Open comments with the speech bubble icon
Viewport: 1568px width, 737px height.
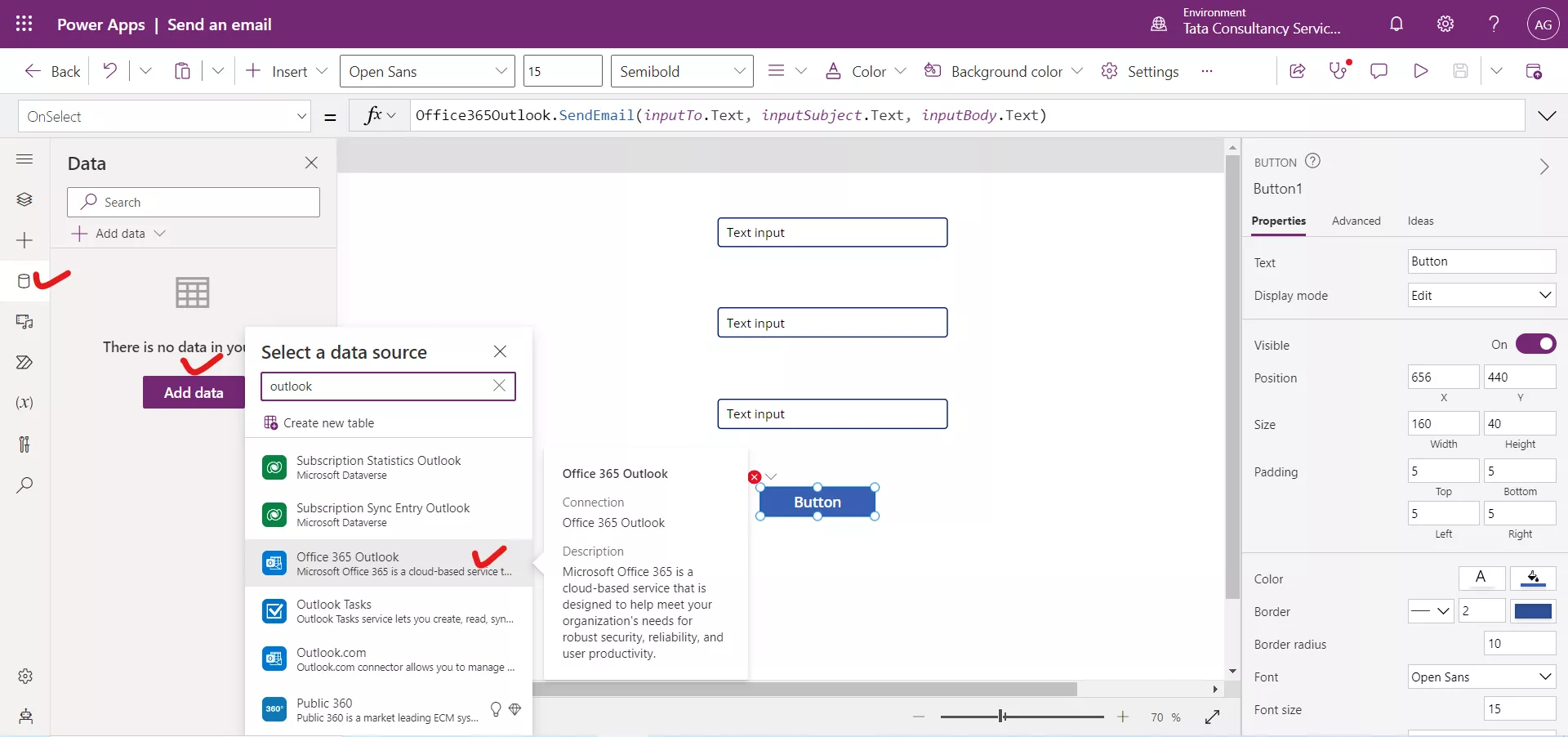click(1379, 71)
